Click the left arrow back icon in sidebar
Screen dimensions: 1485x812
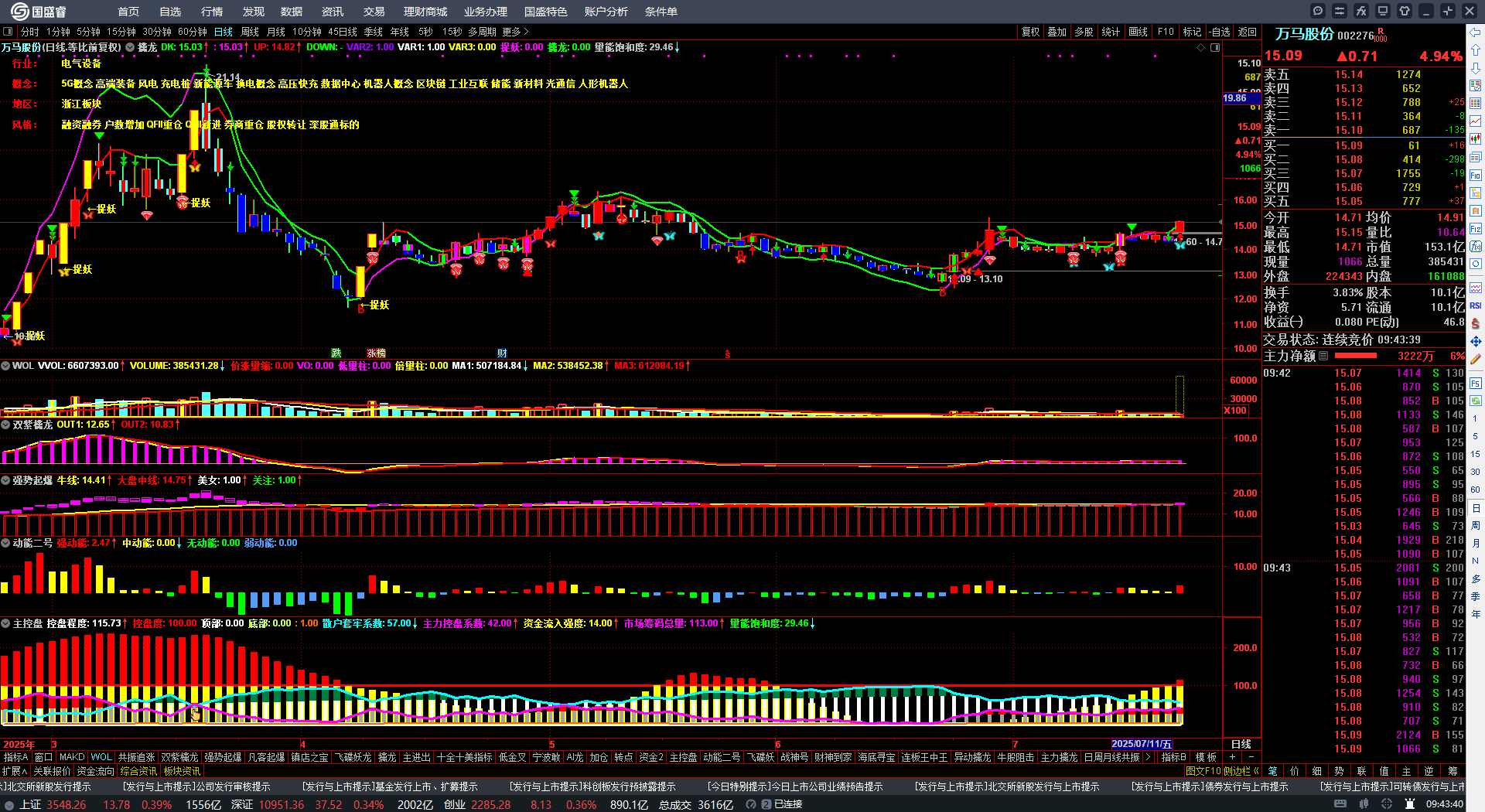click(1476, 32)
